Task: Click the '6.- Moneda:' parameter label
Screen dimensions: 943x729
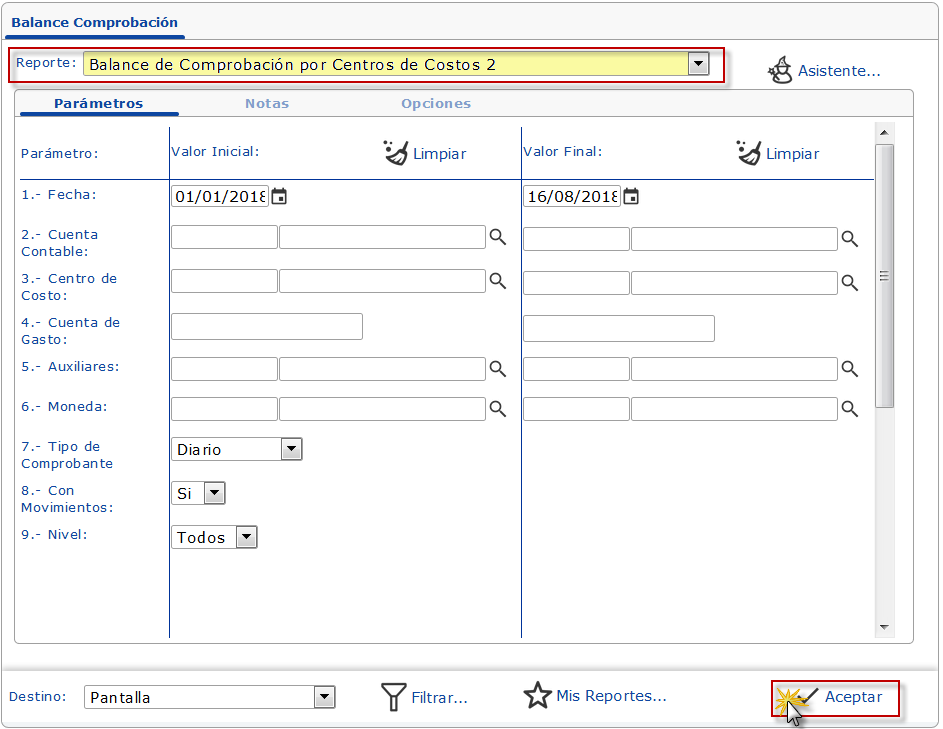Action: [64, 407]
